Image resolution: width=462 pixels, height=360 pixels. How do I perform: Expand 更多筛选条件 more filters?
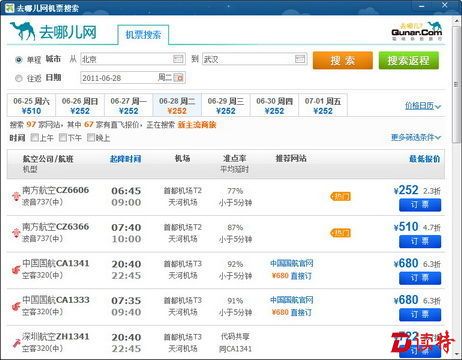click(x=416, y=137)
